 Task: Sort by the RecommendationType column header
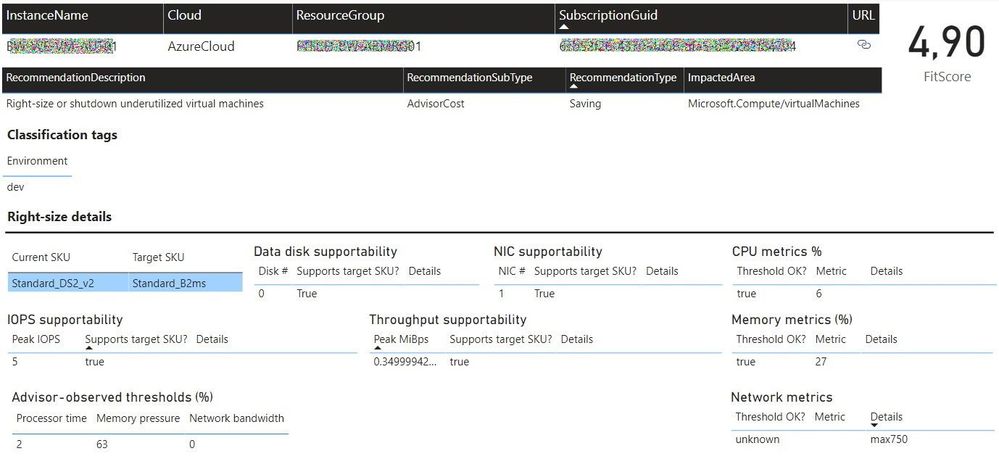(622, 78)
